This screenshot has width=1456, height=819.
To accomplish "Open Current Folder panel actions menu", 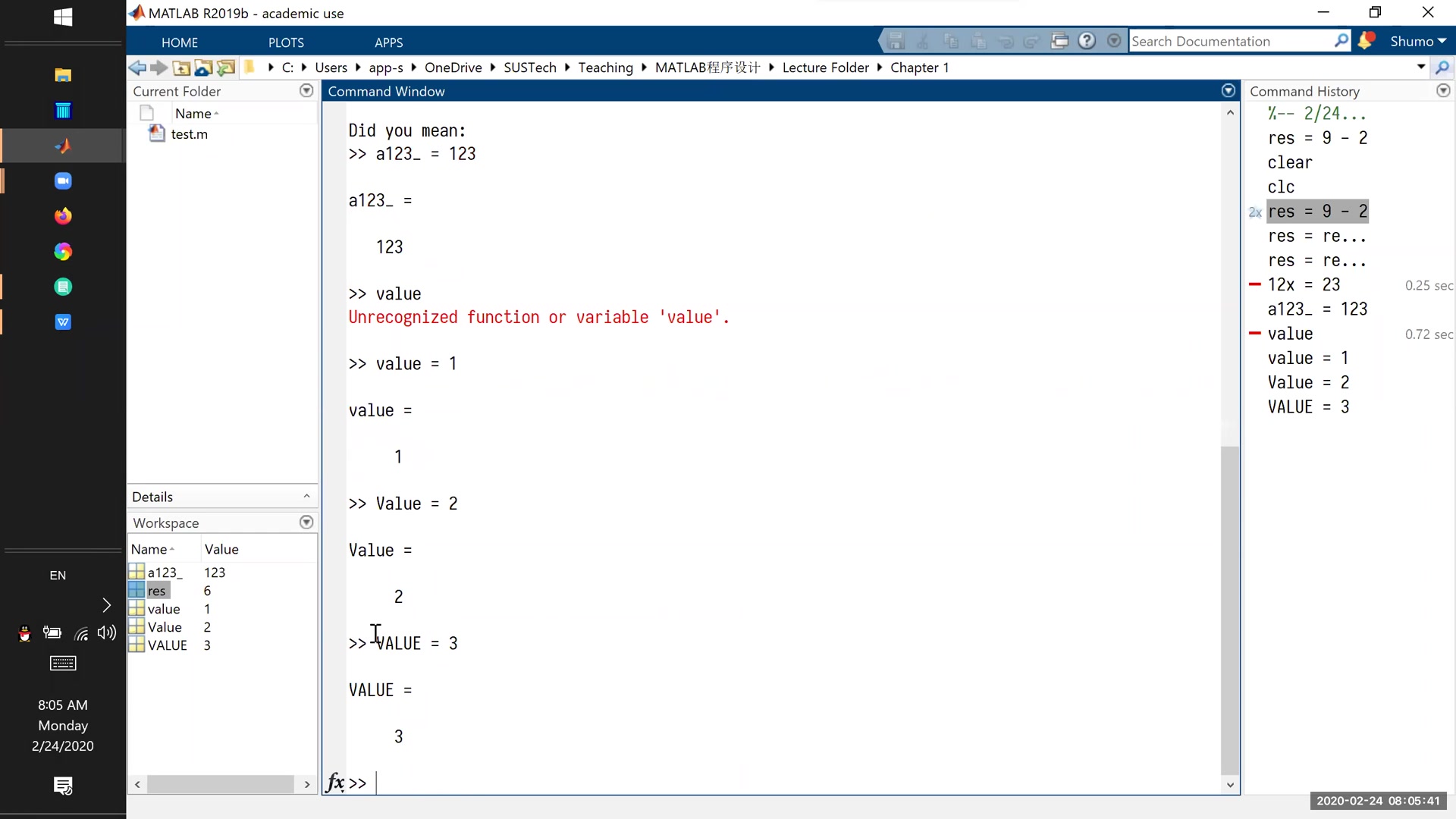I will point(306,91).
